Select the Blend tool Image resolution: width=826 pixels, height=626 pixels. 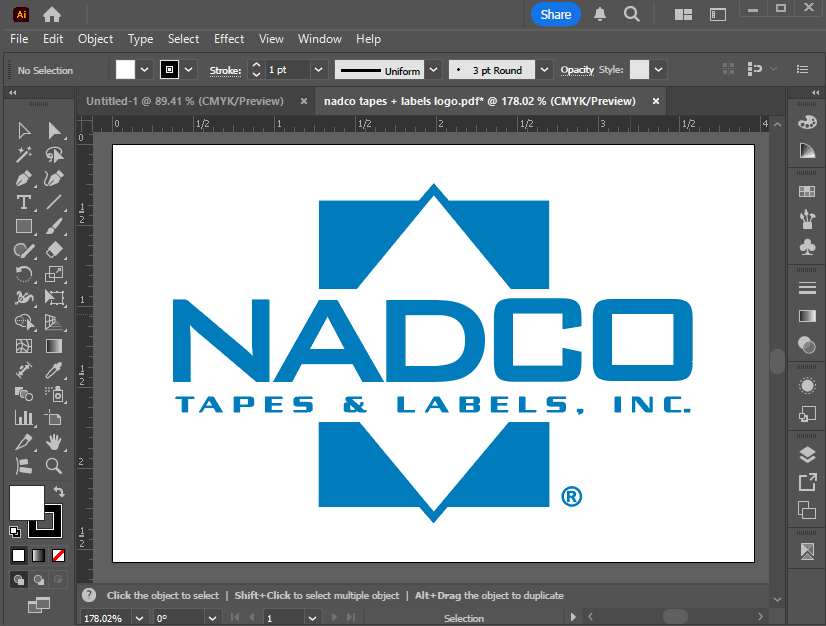point(24,394)
